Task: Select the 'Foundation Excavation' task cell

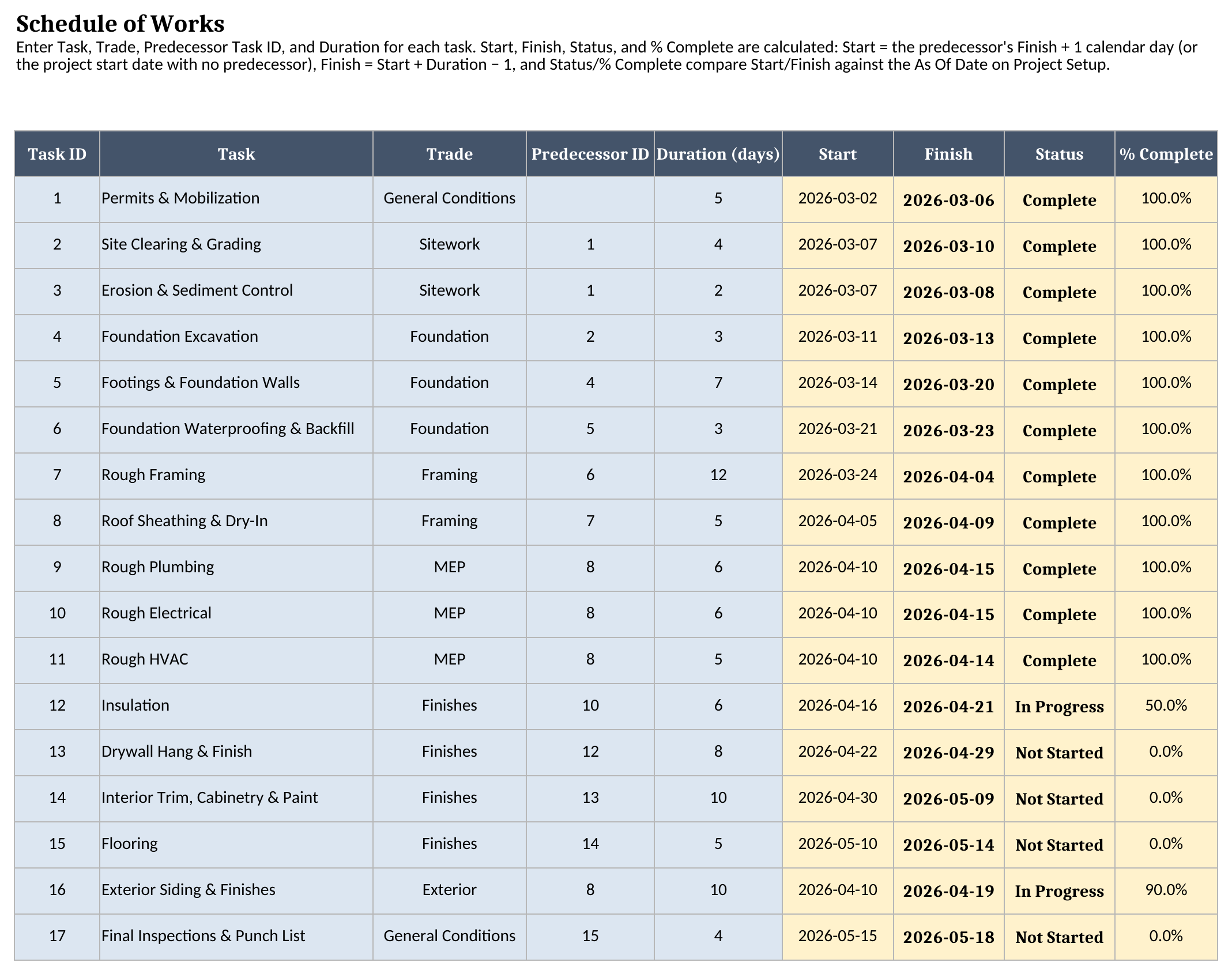Action: tap(236, 338)
